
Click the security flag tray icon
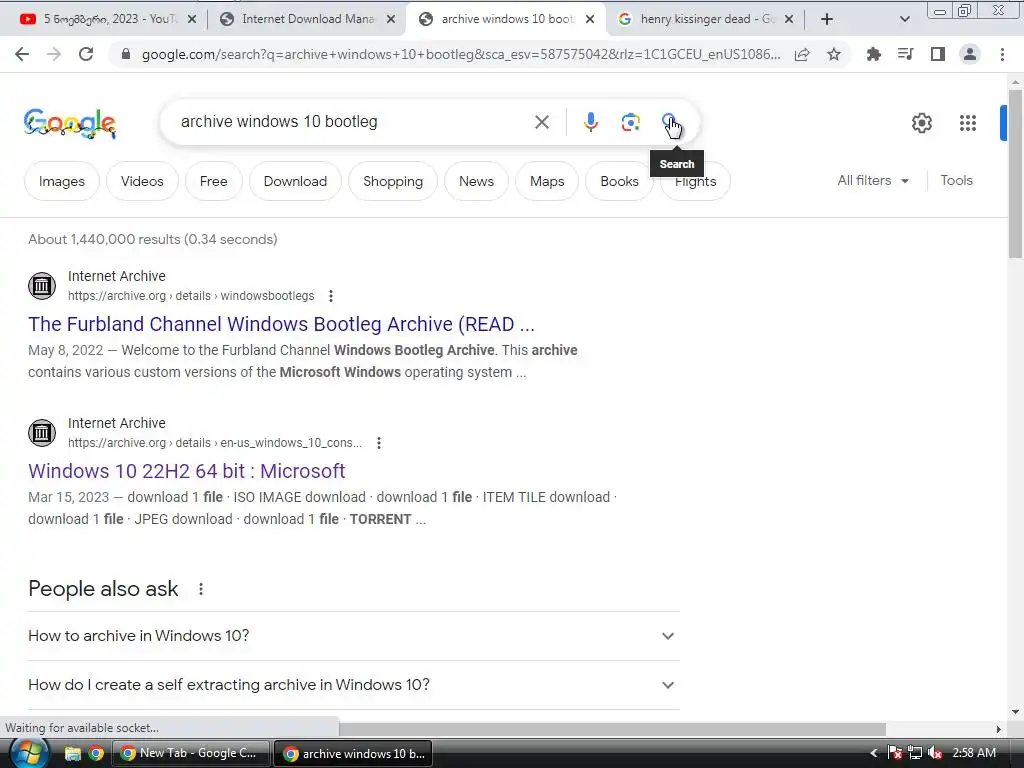point(894,754)
